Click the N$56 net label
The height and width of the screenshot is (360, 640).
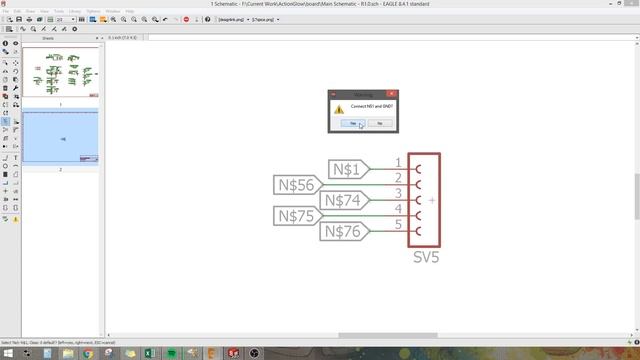(x=298, y=184)
